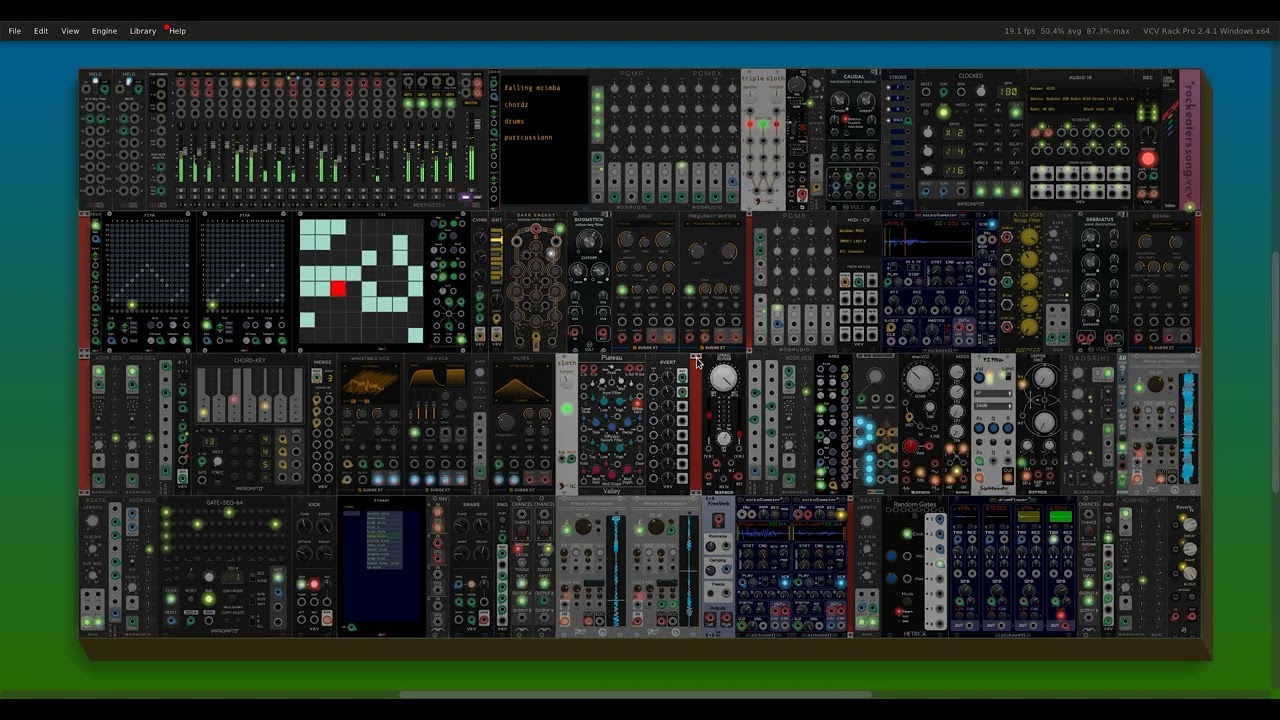The image size is (1280, 720).
Task: Toggle the red RECORD button on the REC module
Action: point(1148,159)
